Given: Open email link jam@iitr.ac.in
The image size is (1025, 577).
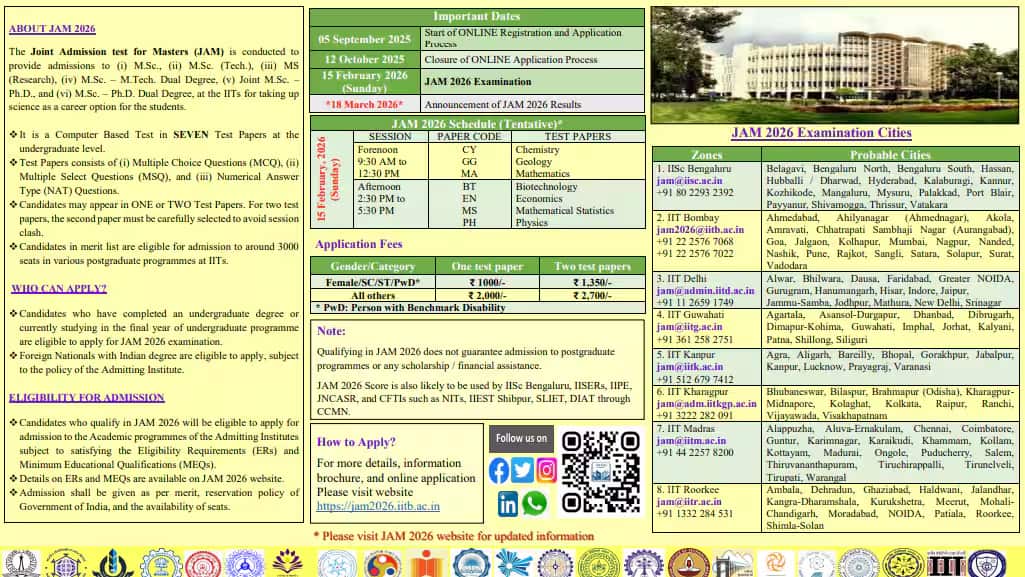Looking at the screenshot, I should [x=689, y=502].
